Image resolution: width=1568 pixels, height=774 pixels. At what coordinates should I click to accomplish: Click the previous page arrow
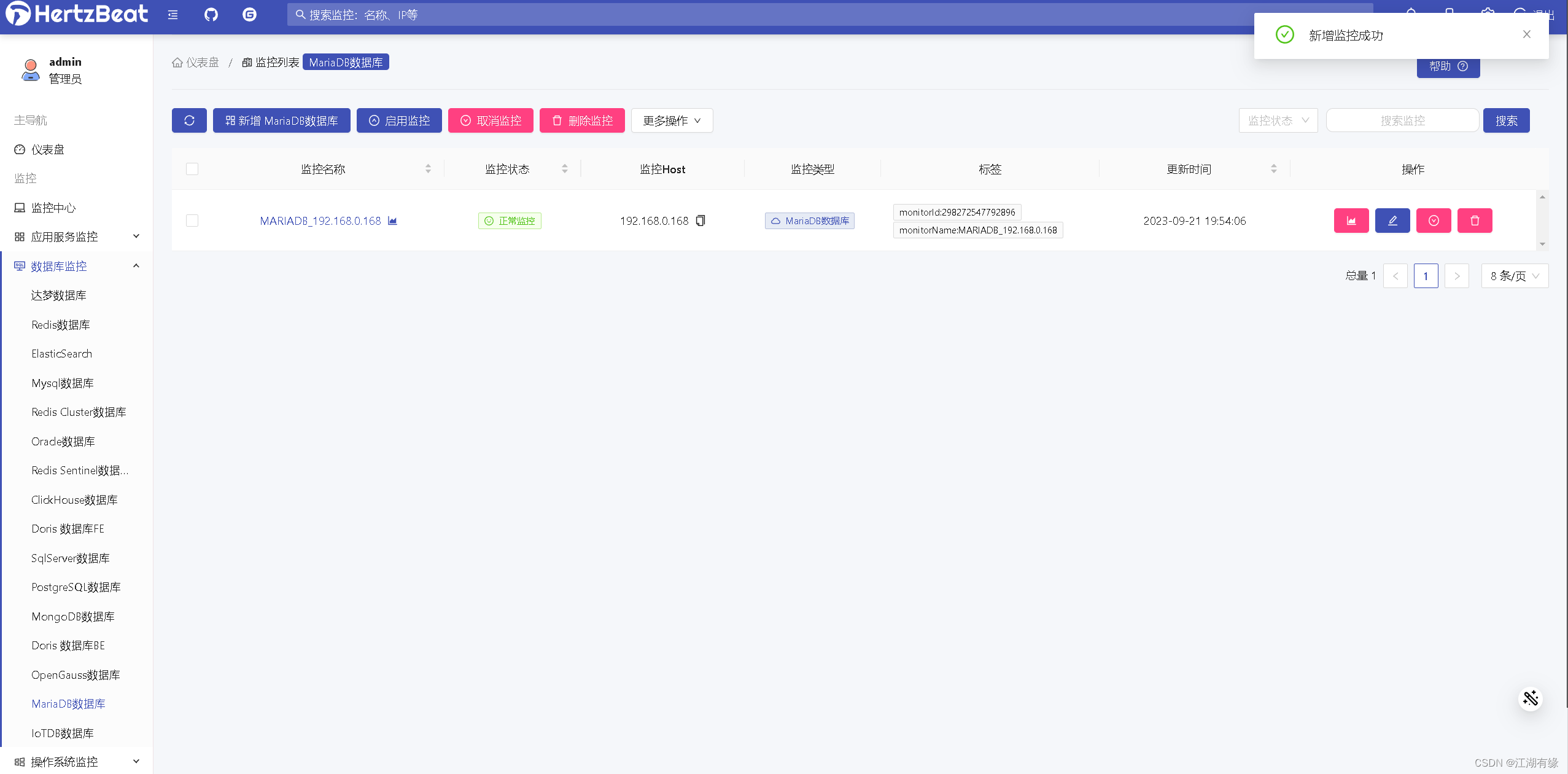1395,276
